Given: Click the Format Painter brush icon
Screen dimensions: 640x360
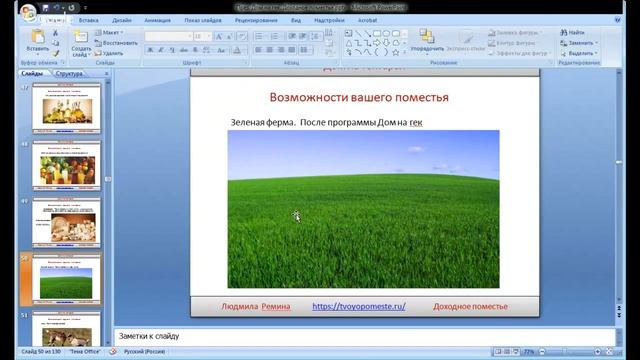Looking at the screenshot, I should (56, 53).
